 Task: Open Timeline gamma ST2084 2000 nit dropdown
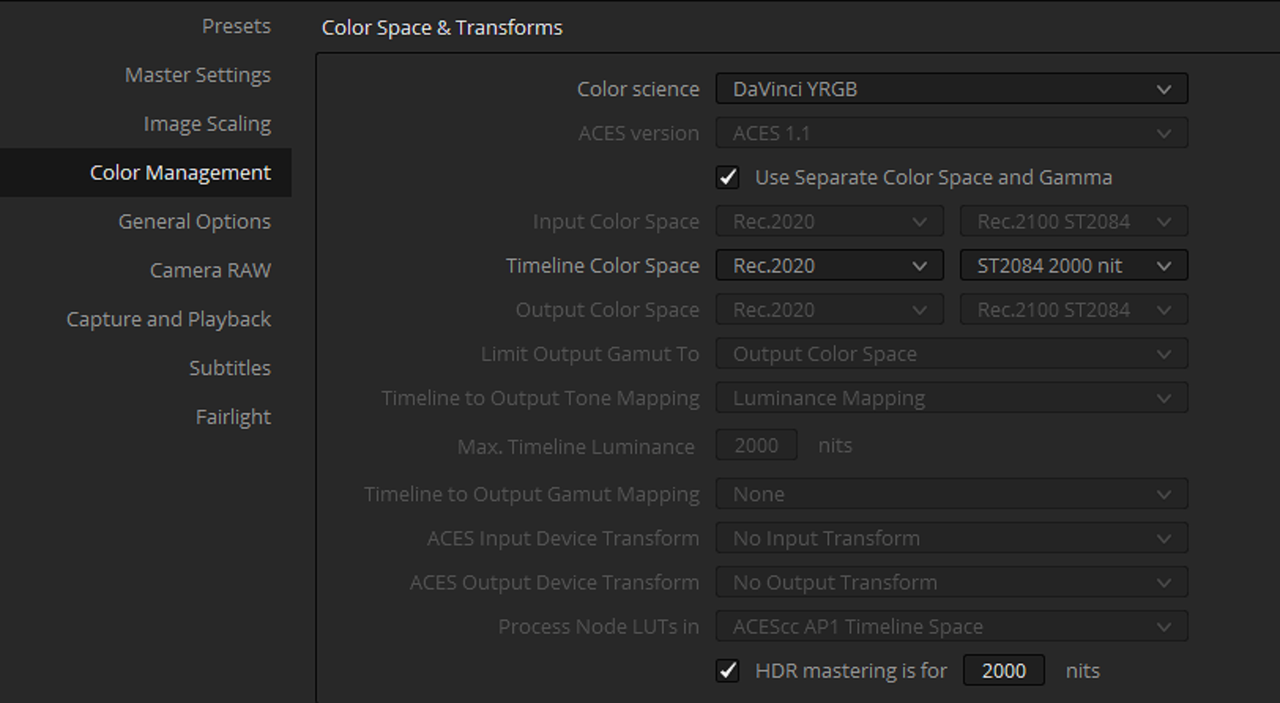[1074, 266]
